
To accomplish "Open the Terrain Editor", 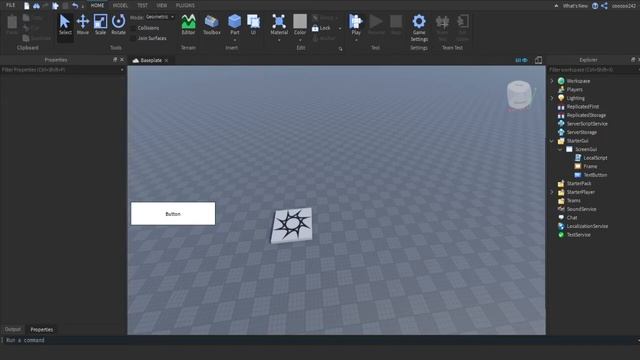I will pos(188,25).
